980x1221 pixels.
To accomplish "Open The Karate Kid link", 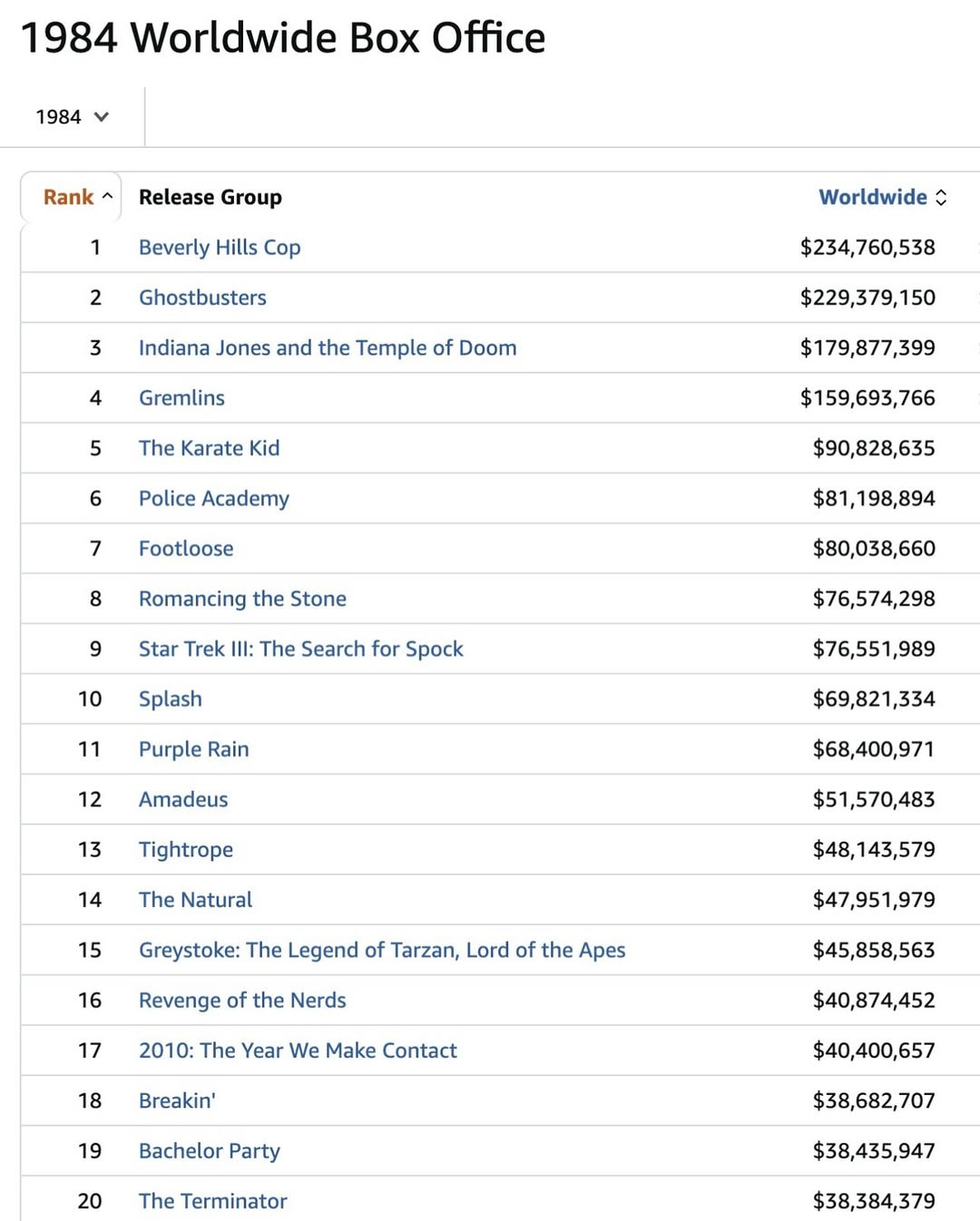I will click(x=209, y=448).
